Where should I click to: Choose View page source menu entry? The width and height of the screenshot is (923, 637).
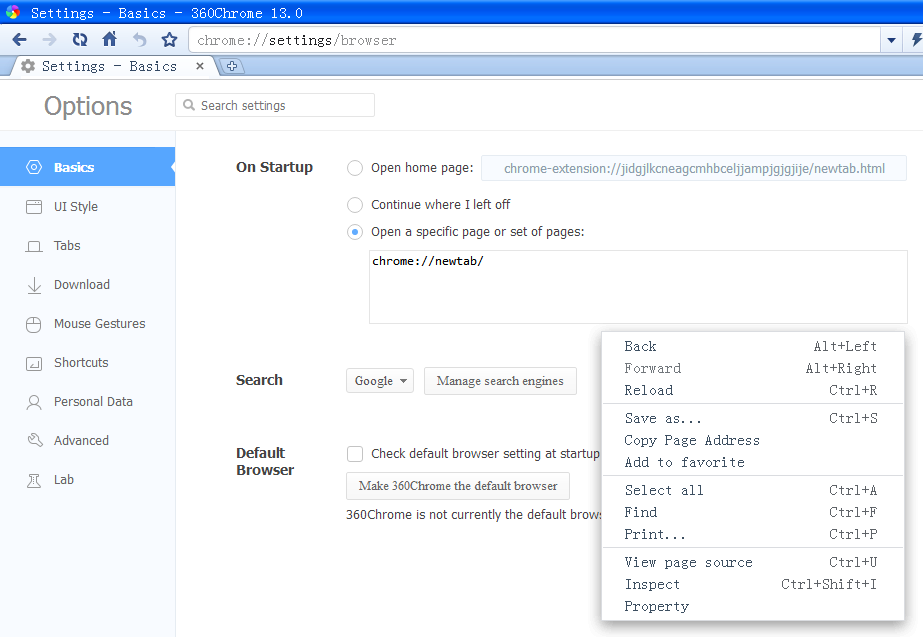(x=752, y=562)
